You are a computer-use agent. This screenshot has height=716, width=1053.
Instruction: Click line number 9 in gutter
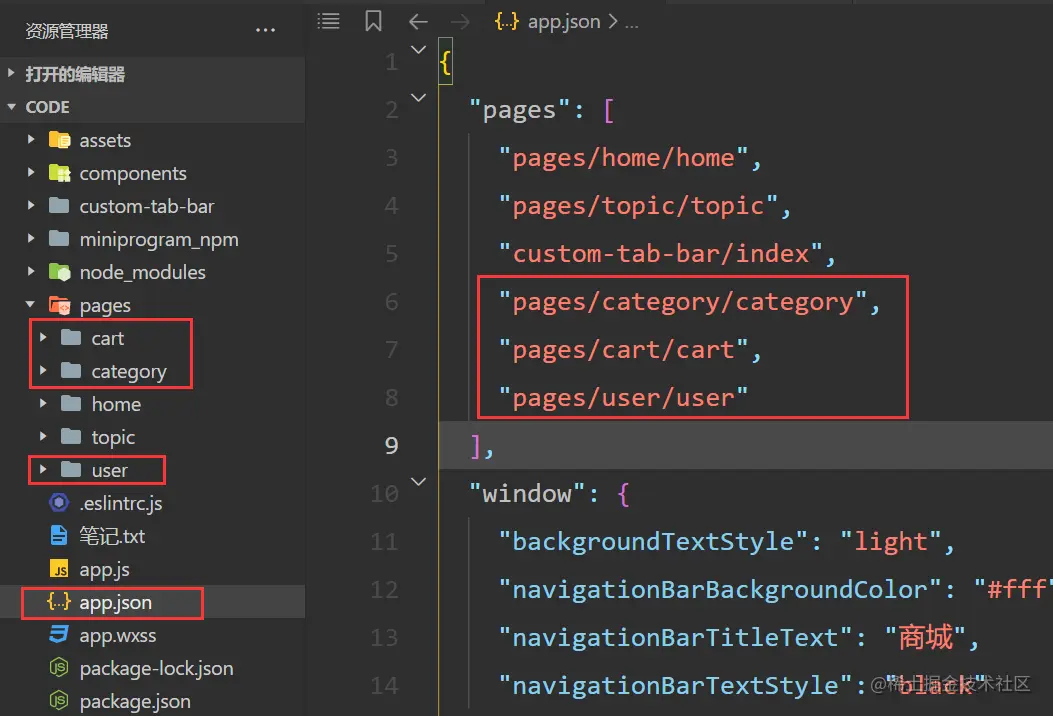point(392,445)
